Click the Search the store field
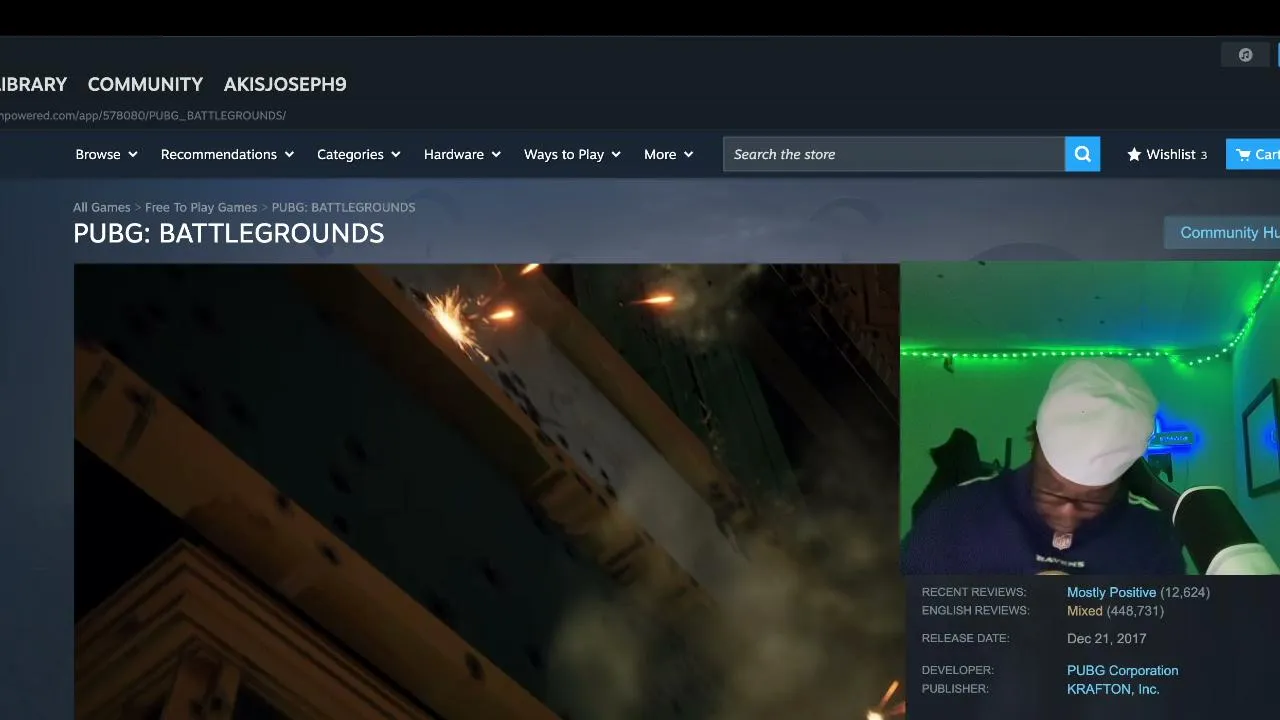 coord(894,154)
